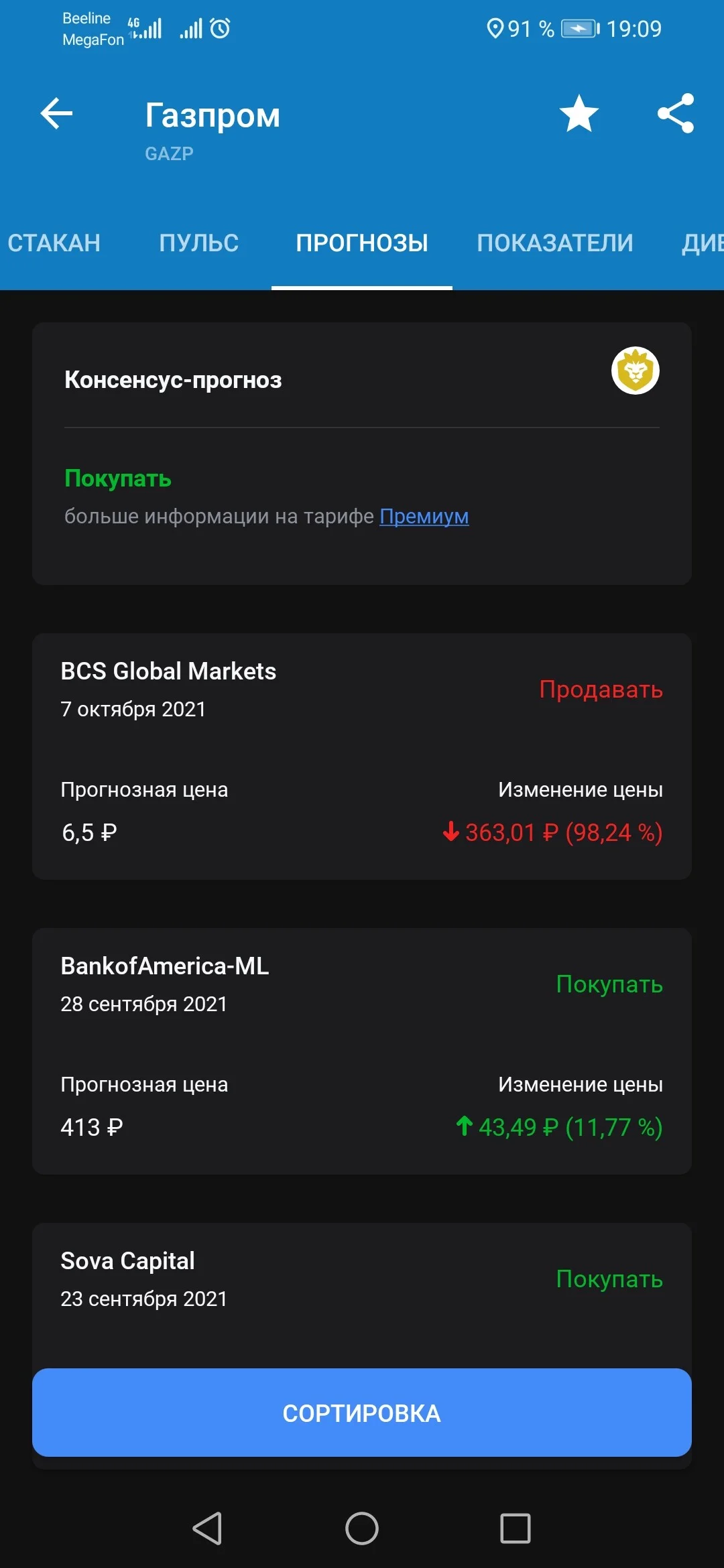The height and width of the screenshot is (1568, 724).
Task: Select the Прогнозы tab
Action: pyautogui.click(x=362, y=243)
